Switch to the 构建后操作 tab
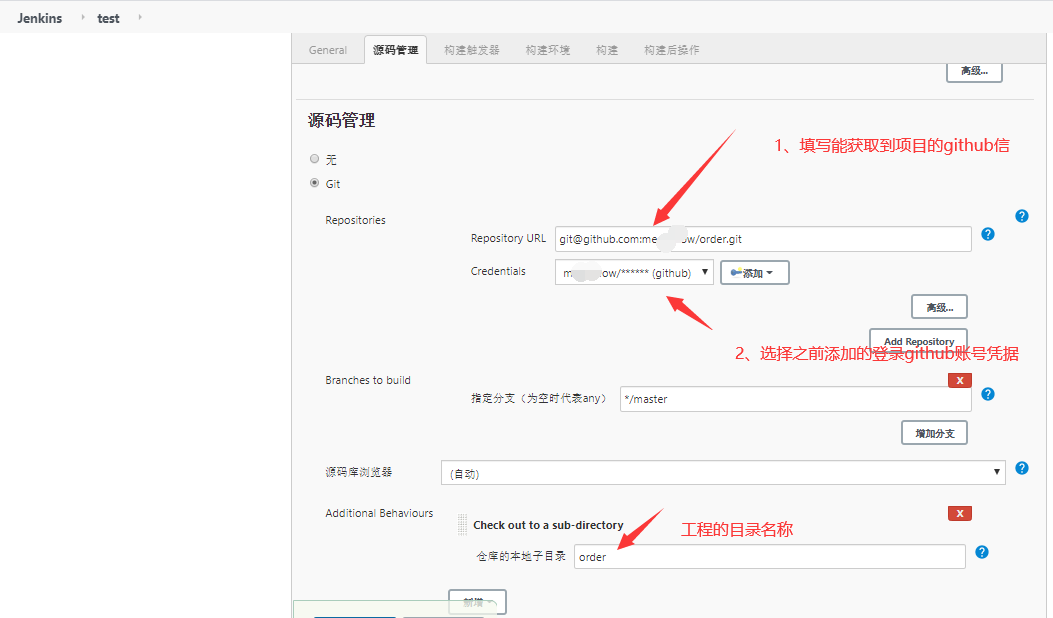This screenshot has height=618, width=1053. click(672, 50)
